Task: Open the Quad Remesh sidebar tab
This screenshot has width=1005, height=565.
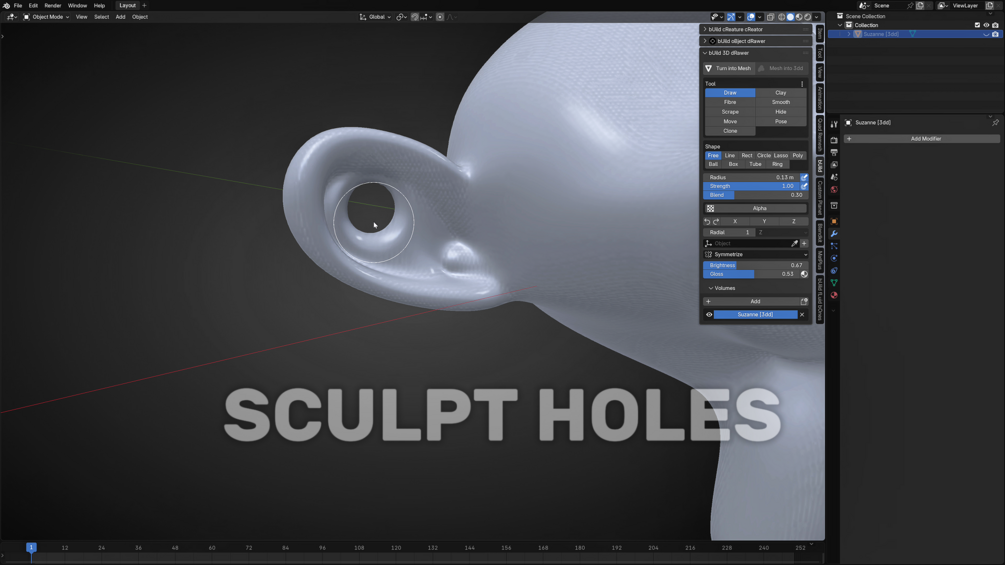Action: pos(820,136)
